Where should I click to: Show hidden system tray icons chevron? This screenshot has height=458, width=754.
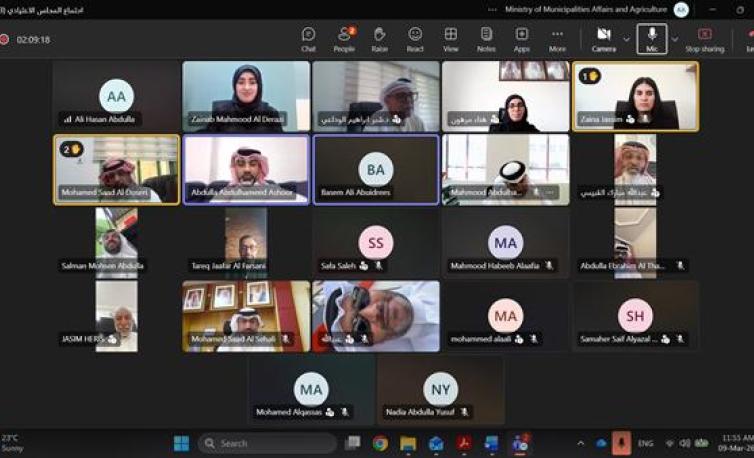click(581, 443)
